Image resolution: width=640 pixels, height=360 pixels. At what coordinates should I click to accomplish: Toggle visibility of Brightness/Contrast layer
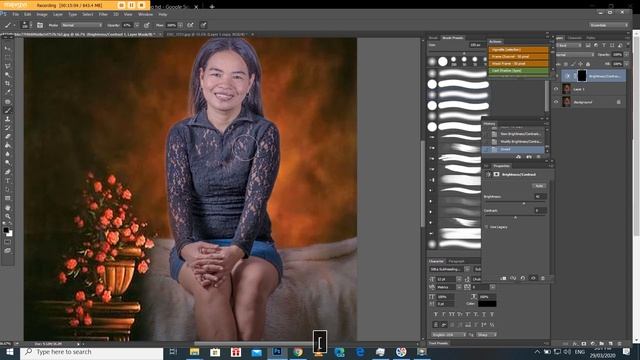pos(556,76)
